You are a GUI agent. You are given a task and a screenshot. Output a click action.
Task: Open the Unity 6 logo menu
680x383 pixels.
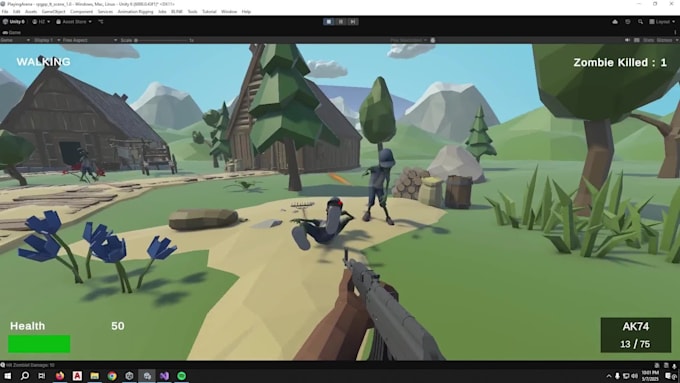(14, 22)
